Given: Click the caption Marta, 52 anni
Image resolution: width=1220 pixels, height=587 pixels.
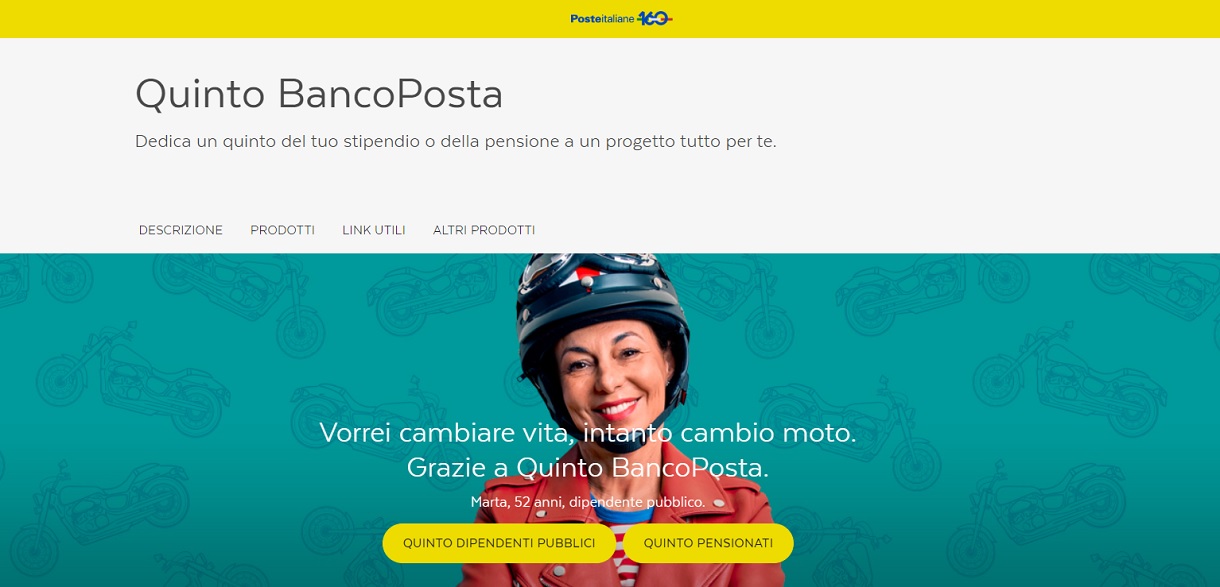Looking at the screenshot, I should [588, 501].
